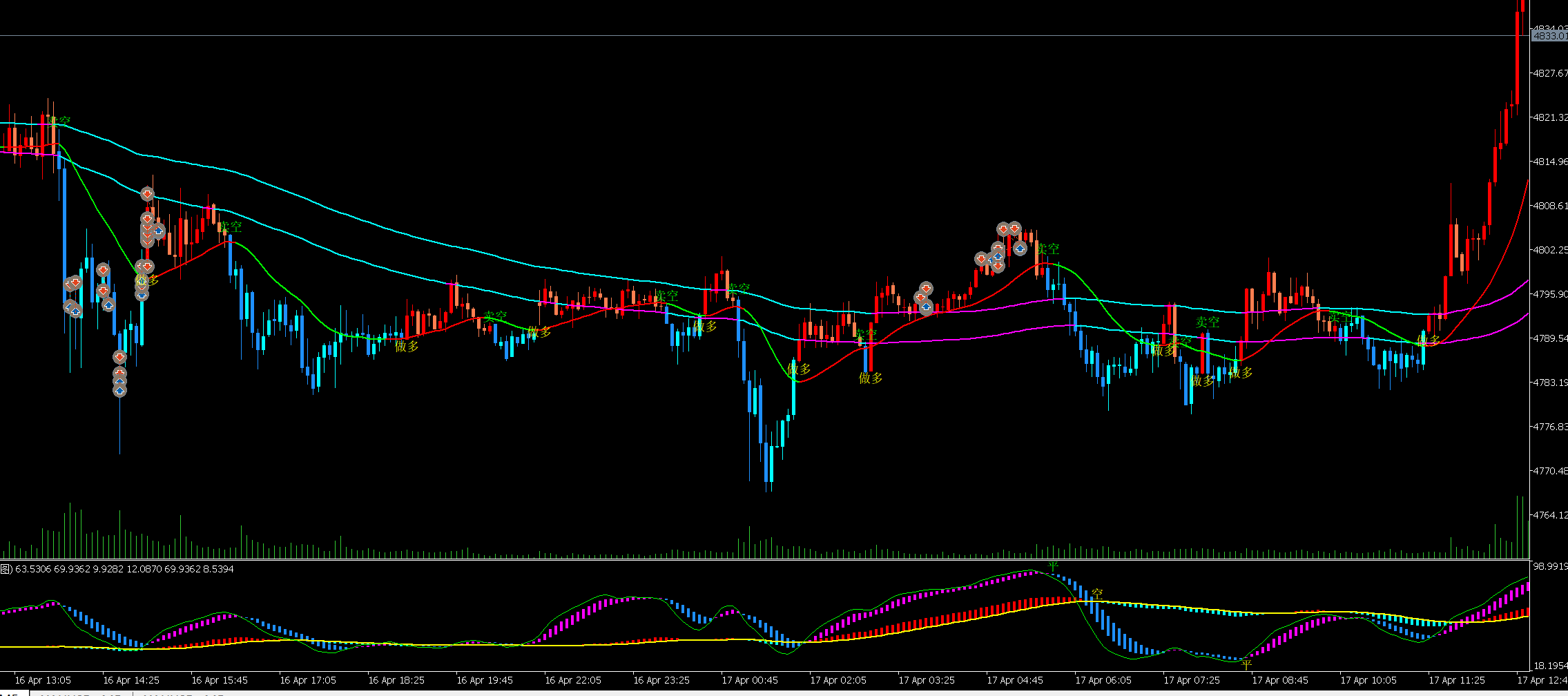Click the 平 label at the indicator peak

(x=1053, y=567)
